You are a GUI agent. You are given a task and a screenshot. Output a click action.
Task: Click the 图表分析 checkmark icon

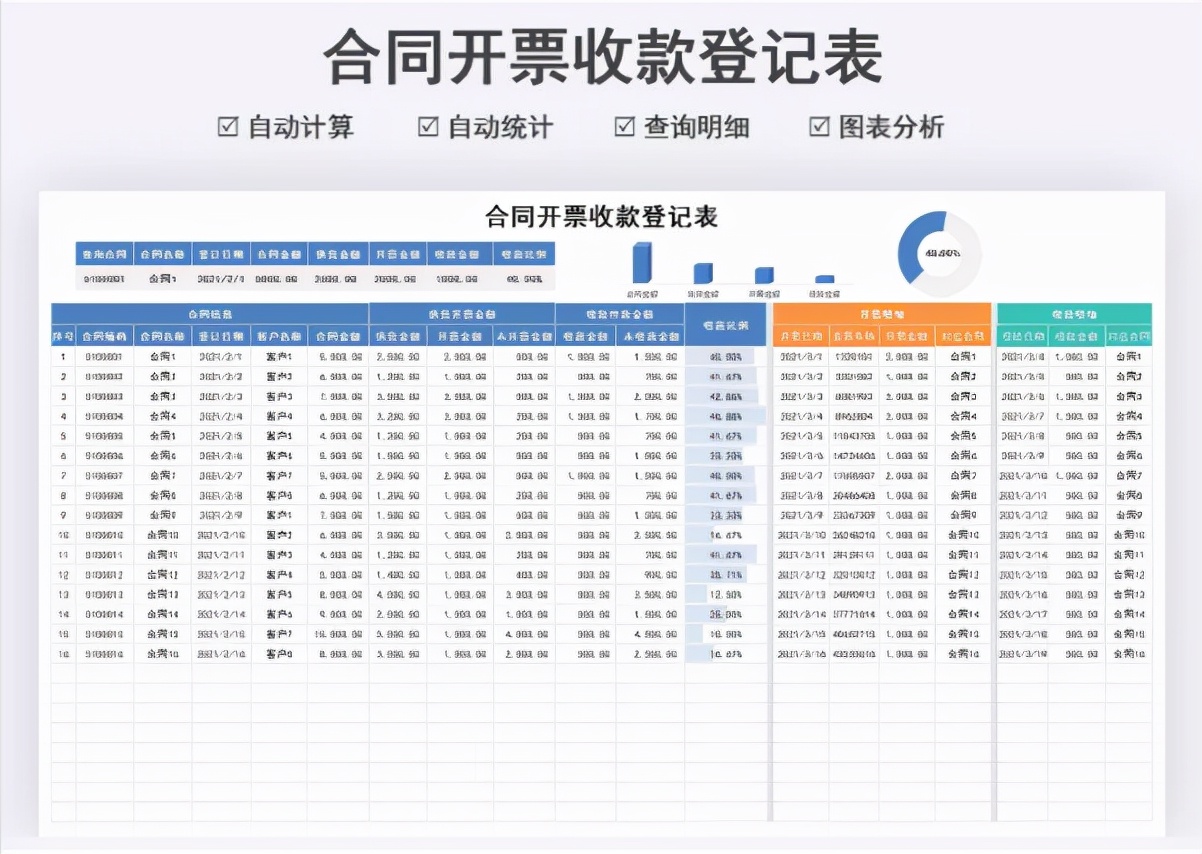click(x=820, y=127)
